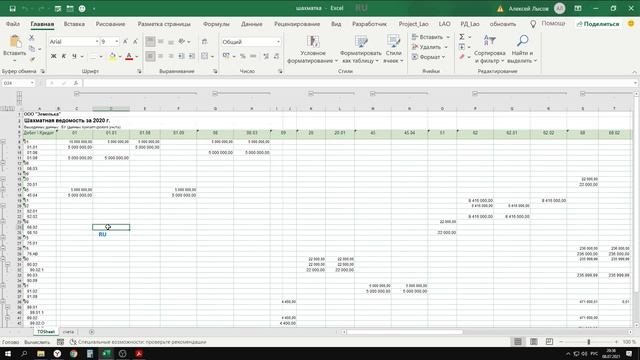Open Условное форматирование menu

tap(313, 49)
